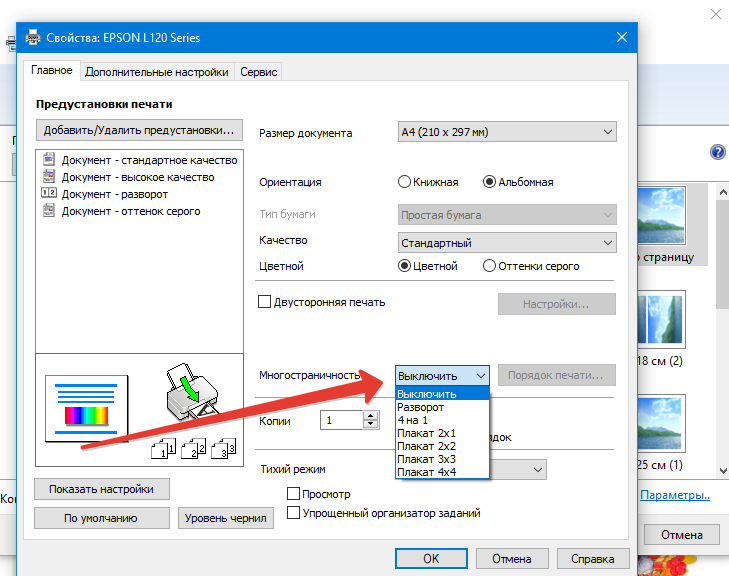729x576 pixels.
Task: Click Отмена in the EPSON dialog
Action: point(512,558)
